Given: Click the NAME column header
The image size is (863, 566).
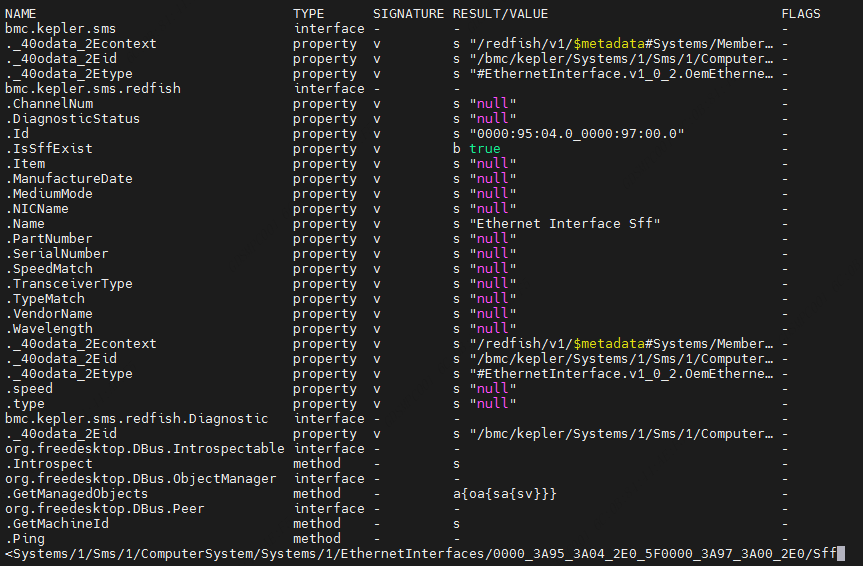Looking at the screenshot, I should (21, 14).
